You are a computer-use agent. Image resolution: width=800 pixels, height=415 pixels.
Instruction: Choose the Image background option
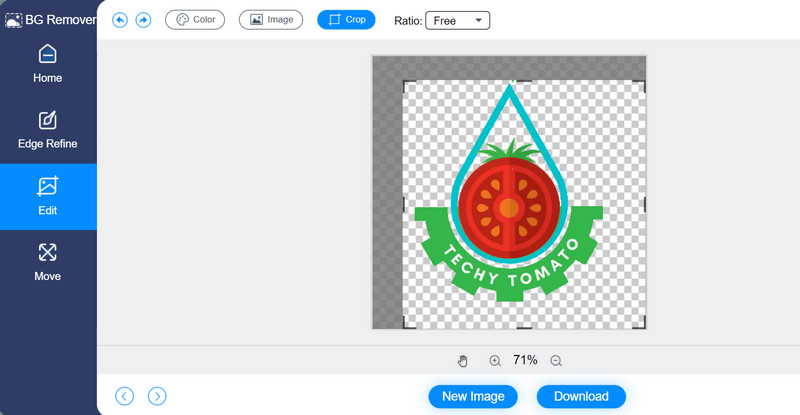pyautogui.click(x=270, y=20)
